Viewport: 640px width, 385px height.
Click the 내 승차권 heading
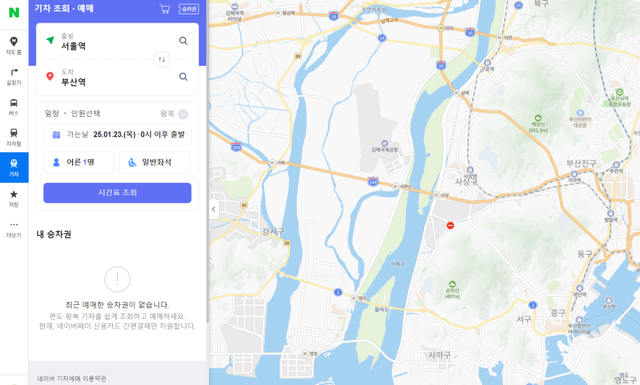point(54,234)
